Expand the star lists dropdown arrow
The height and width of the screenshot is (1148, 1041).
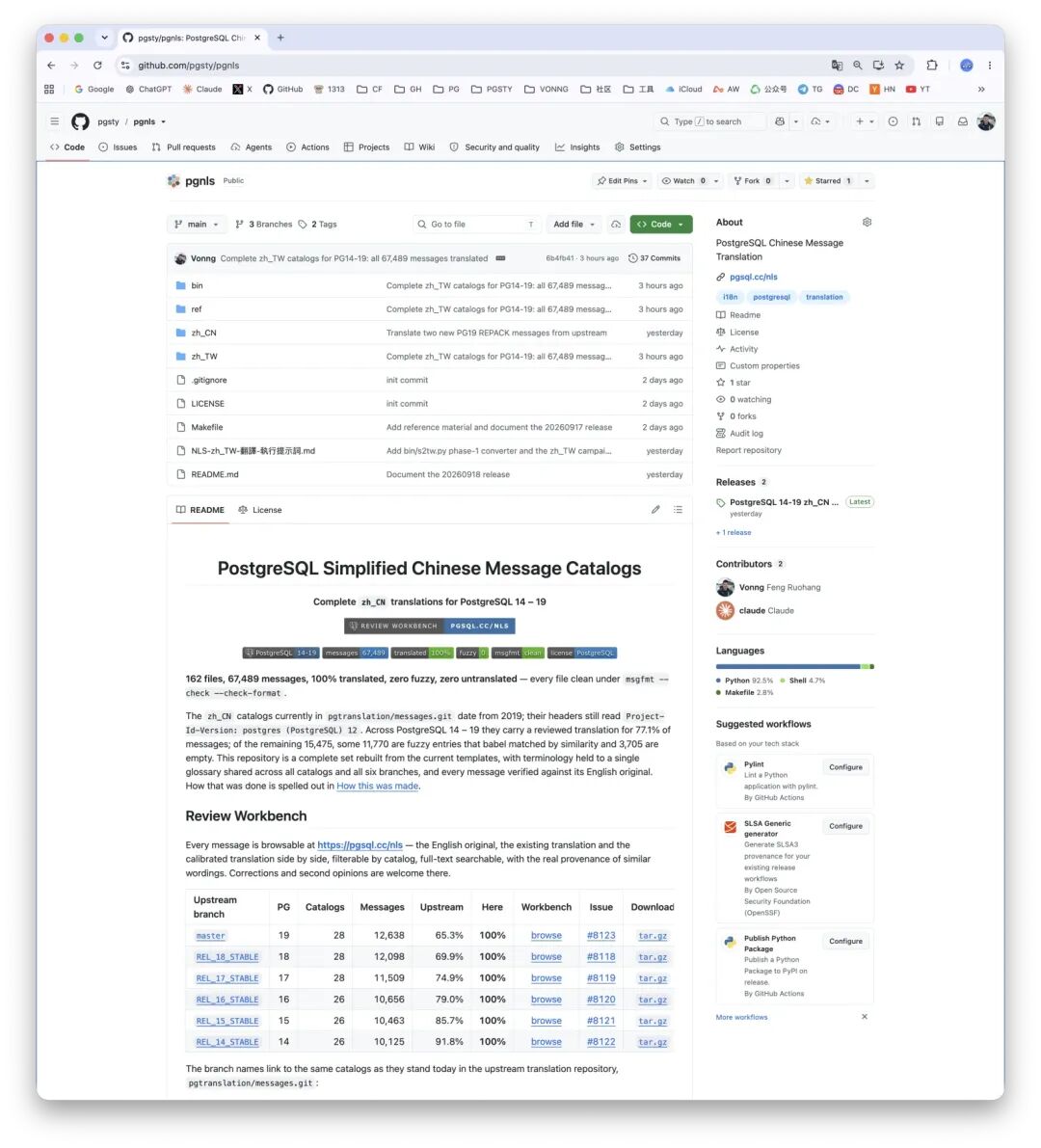[866, 181]
